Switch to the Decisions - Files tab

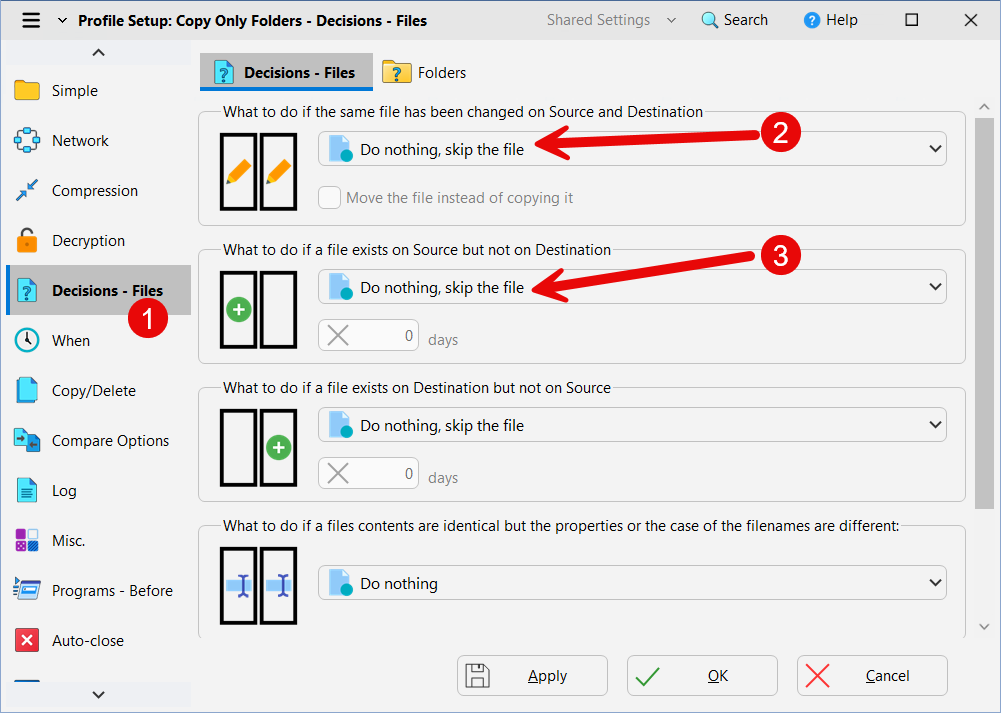(286, 72)
